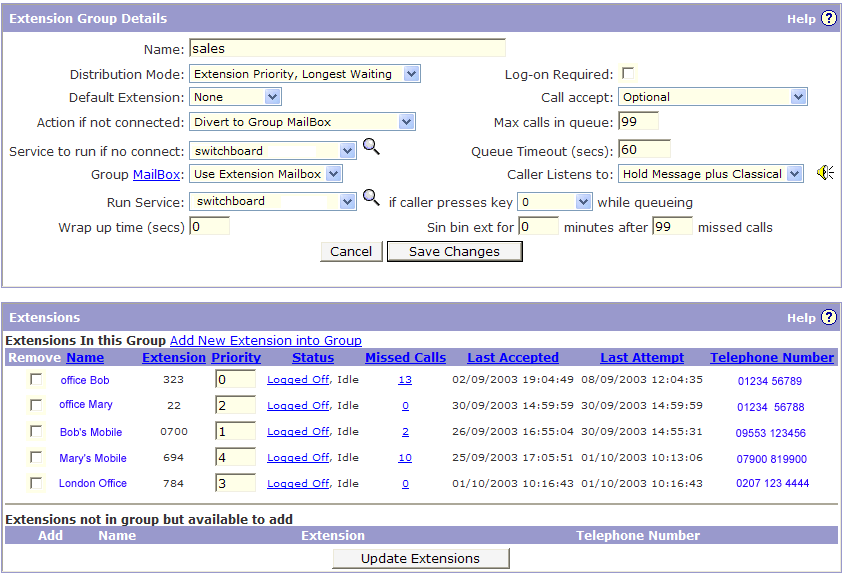The width and height of the screenshot is (843, 575).
Task: Click priority field for London Office
Action: pyautogui.click(x=235, y=483)
